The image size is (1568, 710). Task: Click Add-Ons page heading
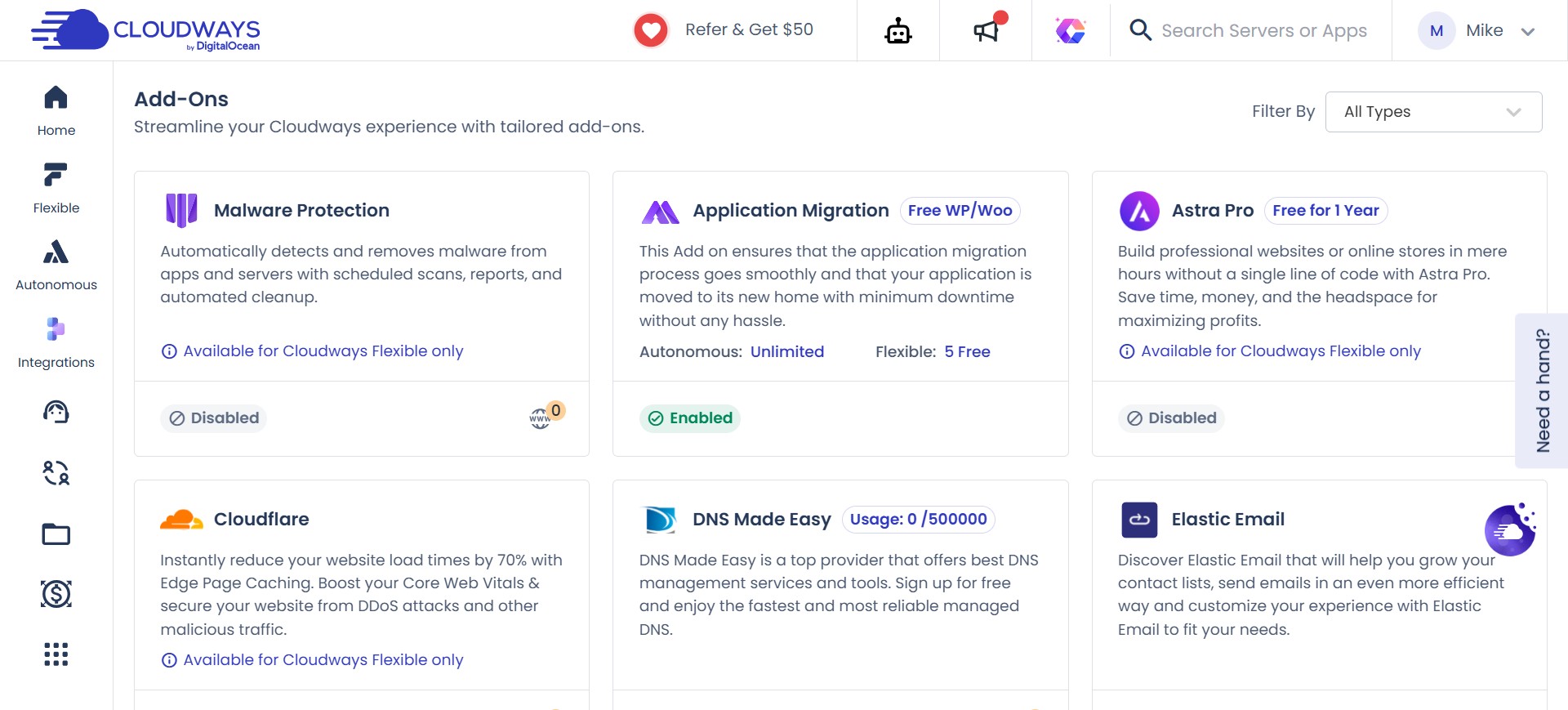pyautogui.click(x=181, y=99)
